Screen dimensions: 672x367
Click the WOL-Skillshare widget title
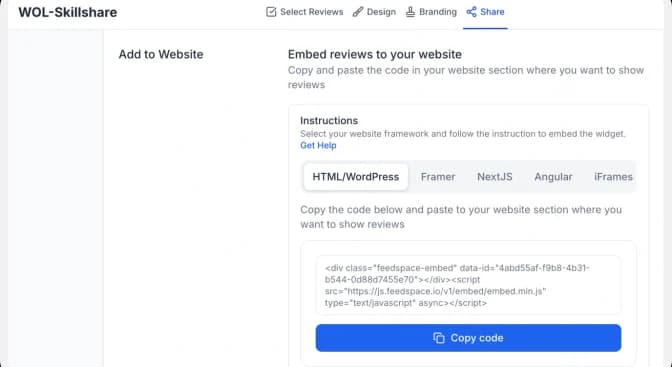click(68, 12)
